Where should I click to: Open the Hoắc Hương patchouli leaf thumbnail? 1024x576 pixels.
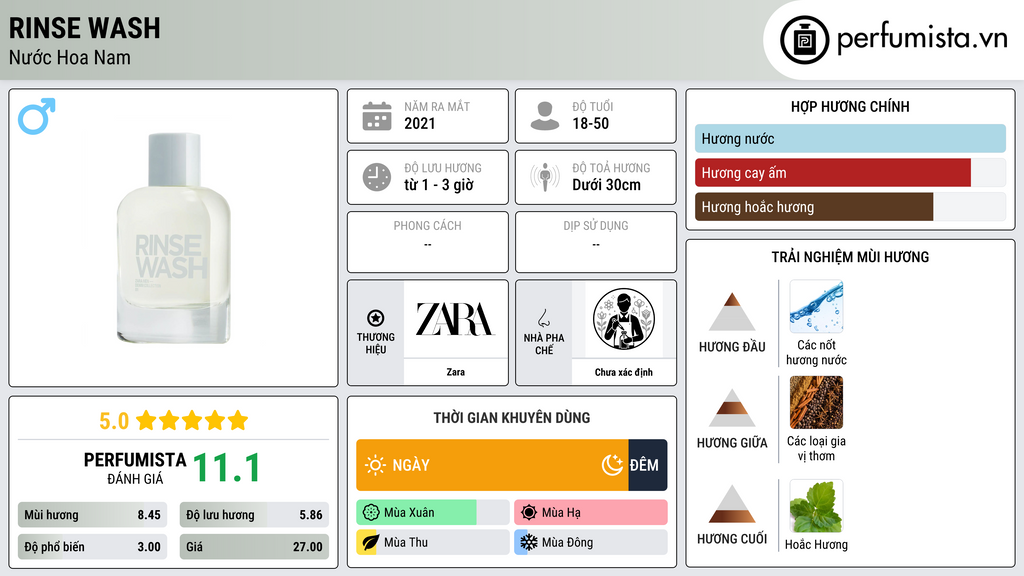(816, 506)
